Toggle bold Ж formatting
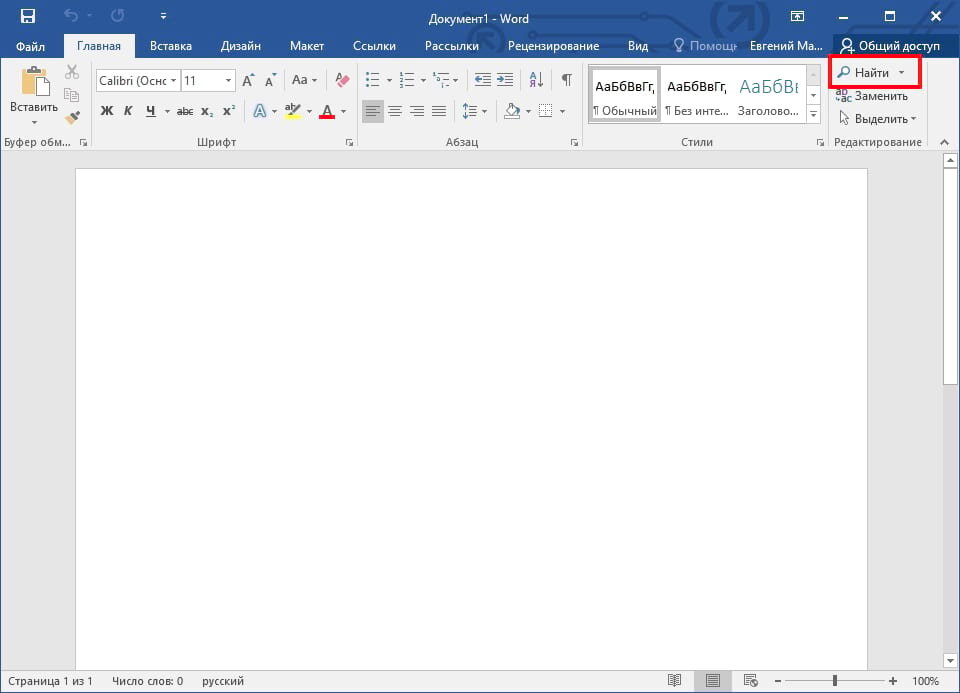The image size is (960, 693). pos(107,111)
